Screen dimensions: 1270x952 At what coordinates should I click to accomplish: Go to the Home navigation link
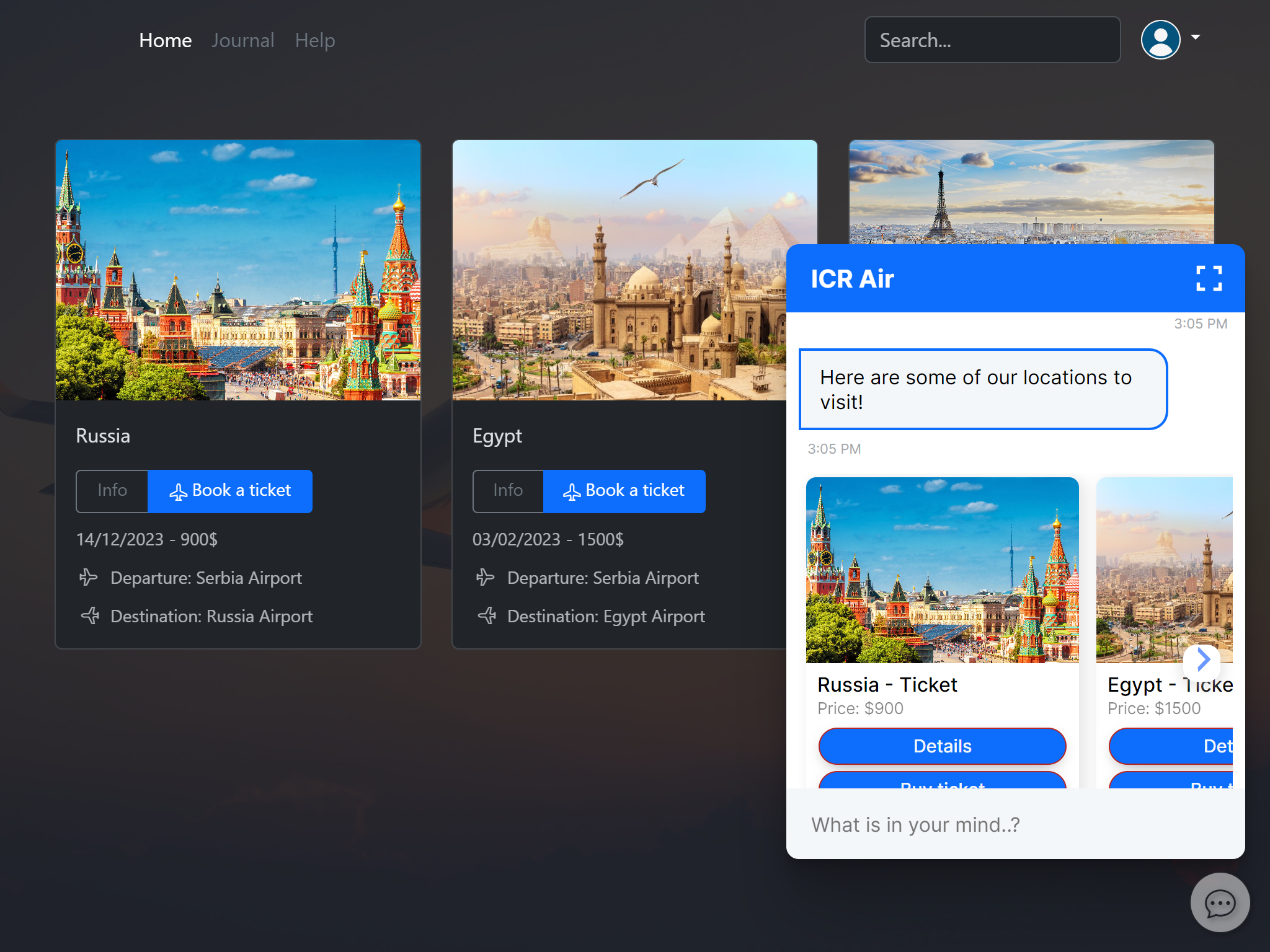[x=165, y=40]
